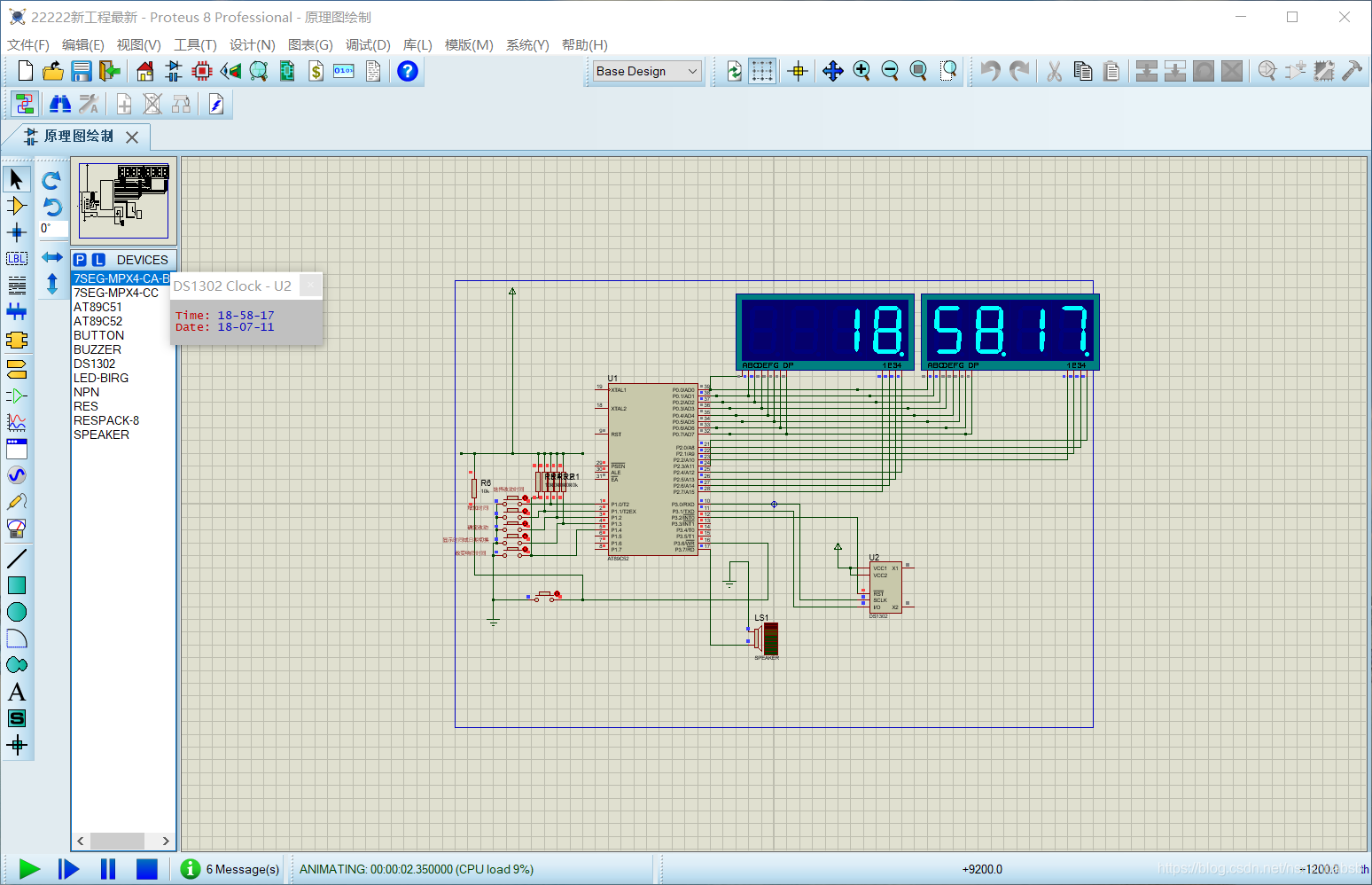Open the 文件(F) menu
Viewport: 1372px width, 885px height.
pos(28,45)
